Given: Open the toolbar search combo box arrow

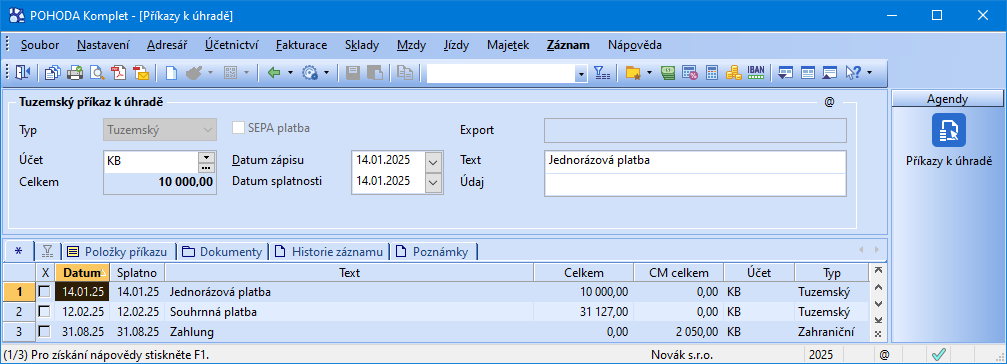Looking at the screenshot, I should pyautogui.click(x=581, y=74).
